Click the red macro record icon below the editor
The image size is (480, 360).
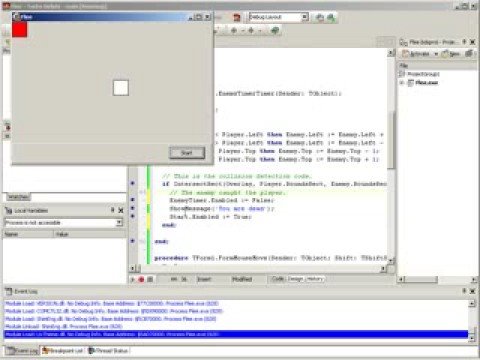[141, 279]
